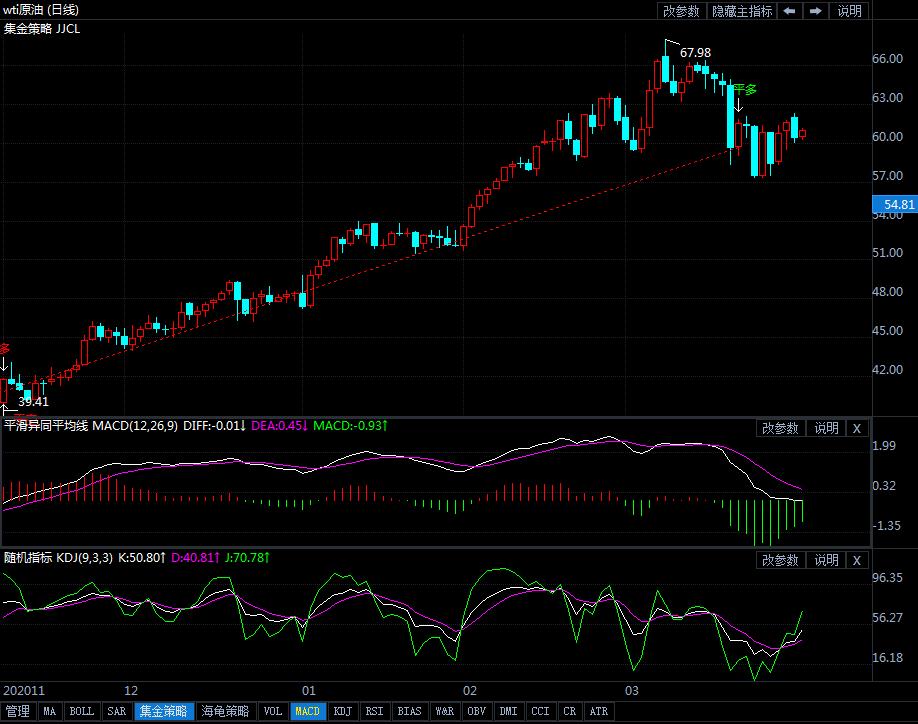Switch to the 海龟策略 tab
Screen dimensions: 918x724
[x=225, y=712]
